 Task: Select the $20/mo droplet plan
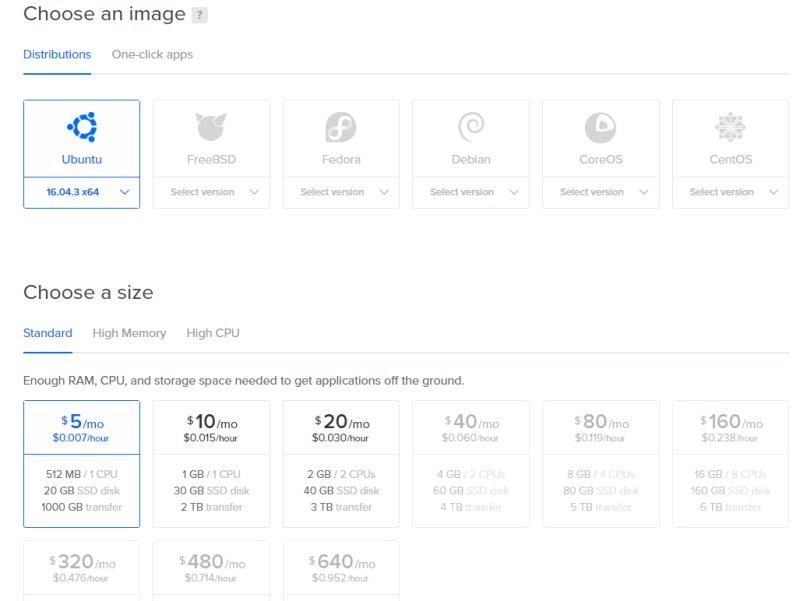[x=341, y=464]
